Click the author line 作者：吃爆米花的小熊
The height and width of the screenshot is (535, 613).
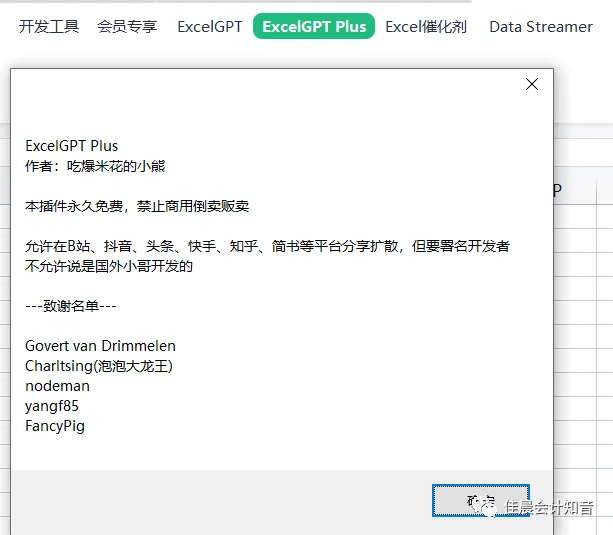click(95, 166)
